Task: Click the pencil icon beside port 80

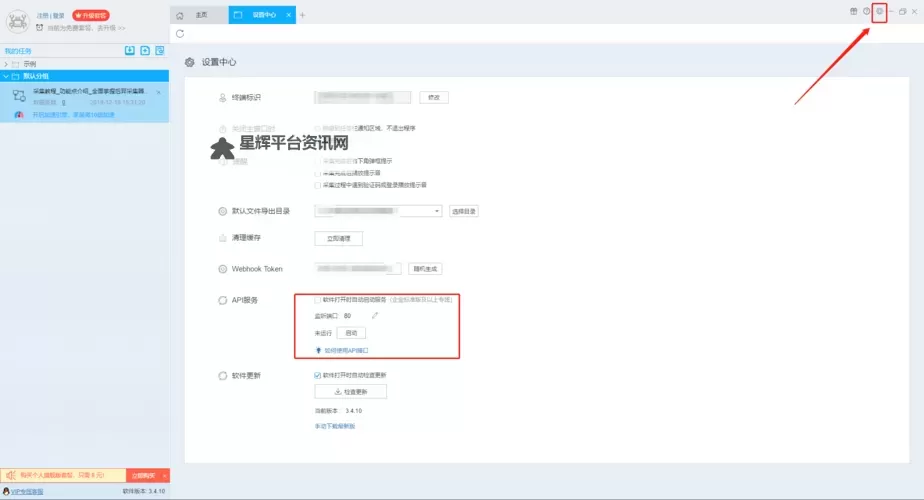Action: [x=375, y=315]
